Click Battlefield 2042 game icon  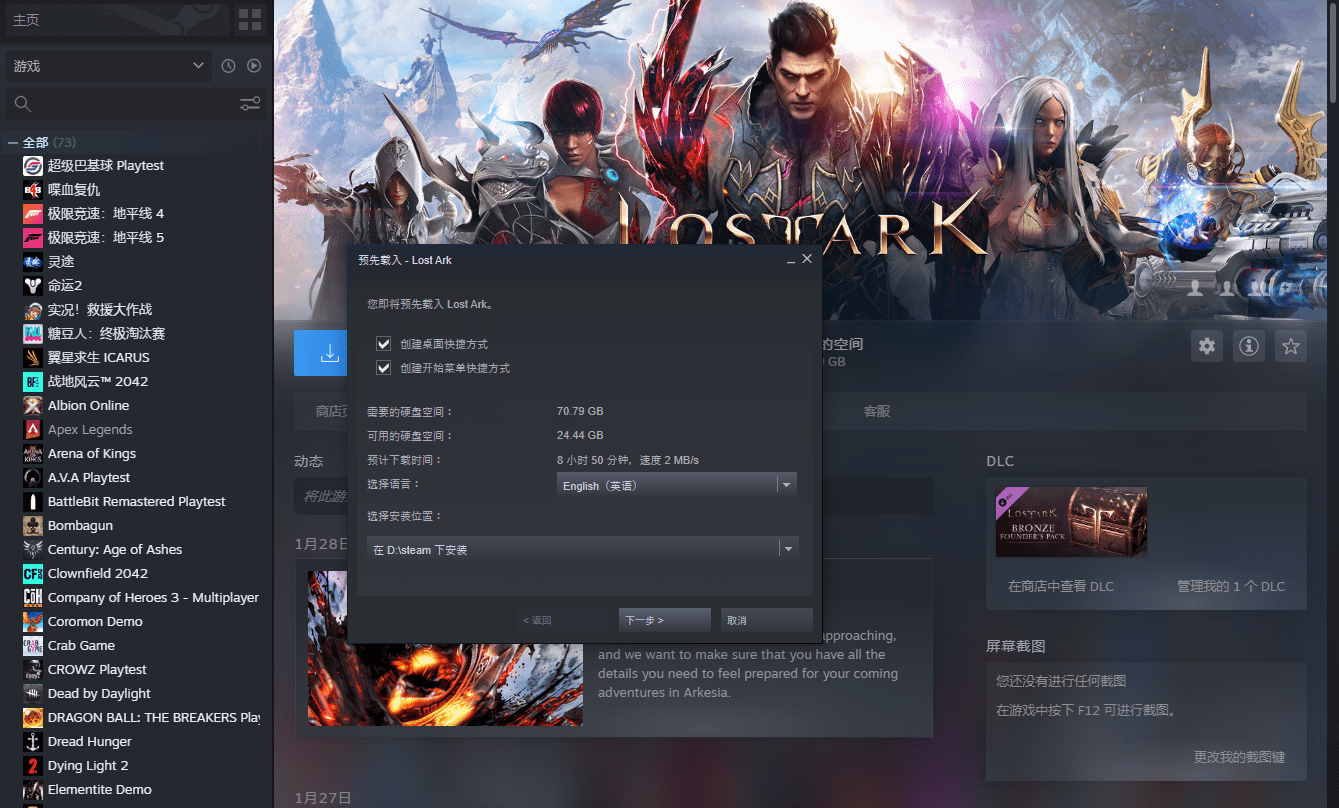pos(33,382)
